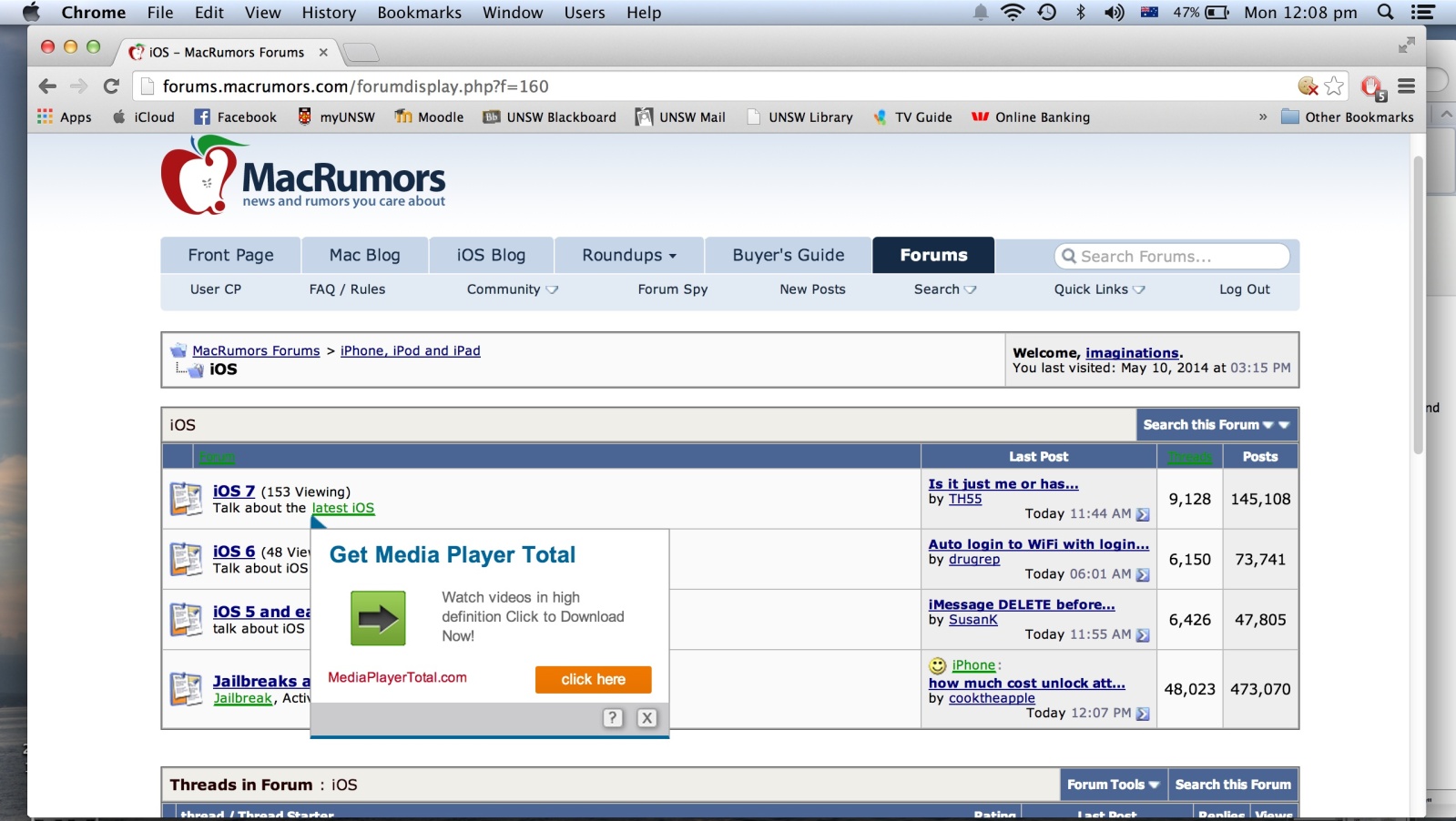
Task: Open Chrome hamburger menu
Action: (1407, 86)
